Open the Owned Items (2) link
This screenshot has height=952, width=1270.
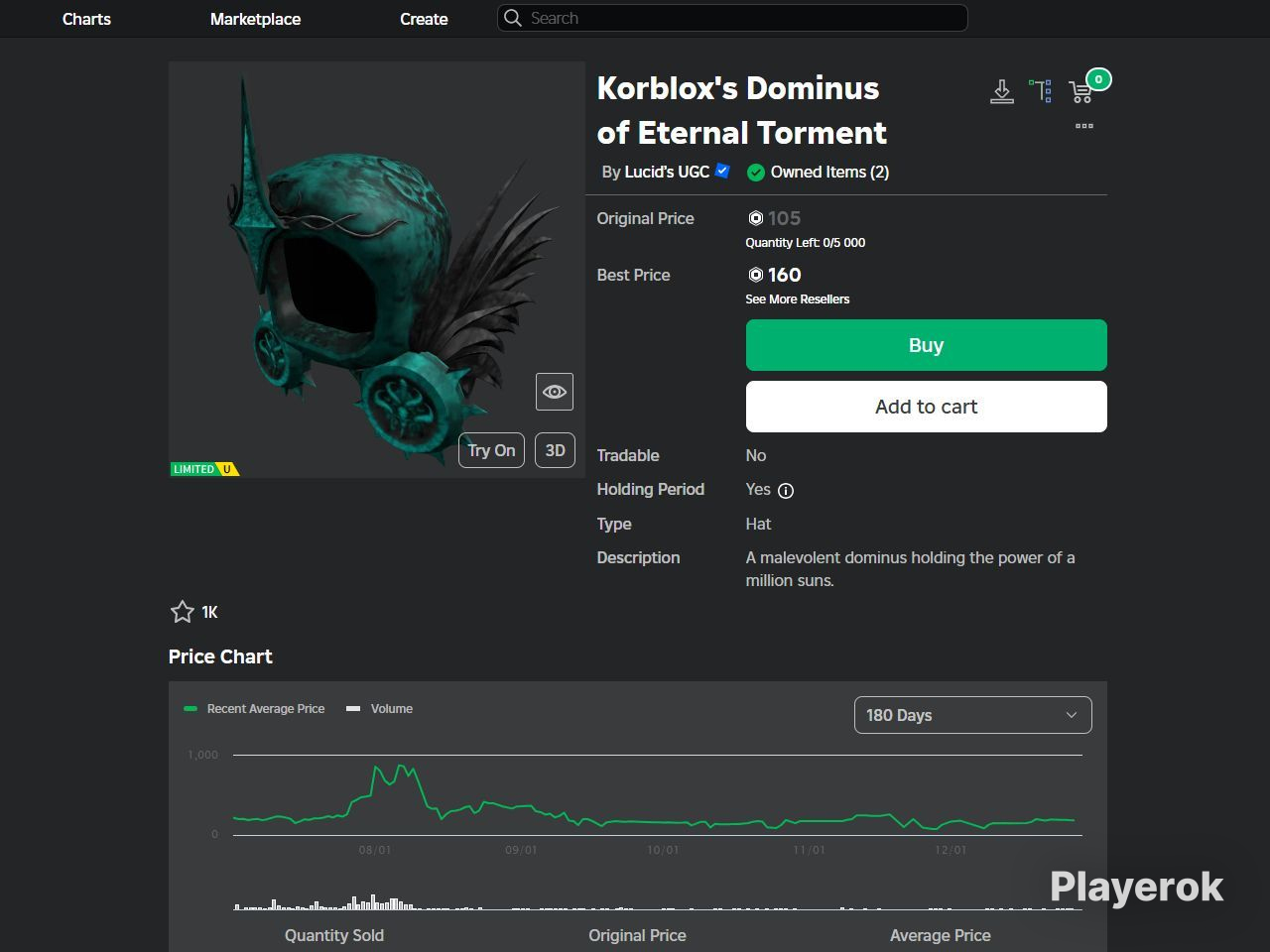coord(829,172)
